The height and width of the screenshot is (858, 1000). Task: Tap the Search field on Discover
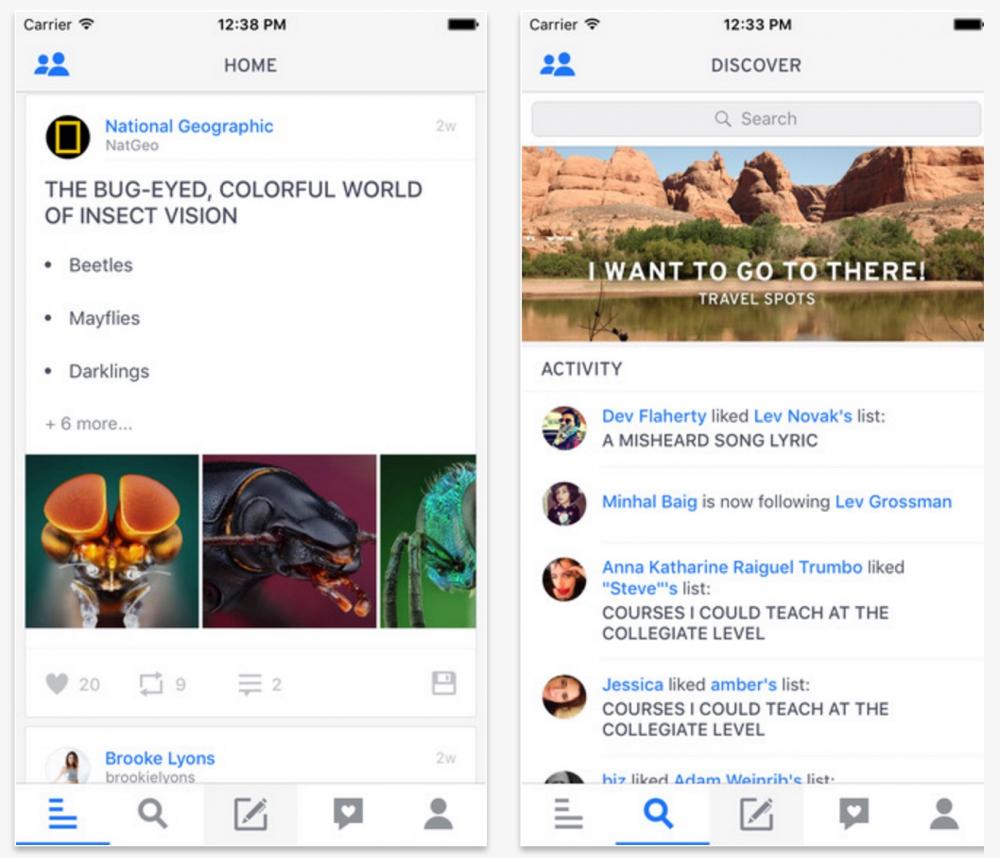(756, 119)
